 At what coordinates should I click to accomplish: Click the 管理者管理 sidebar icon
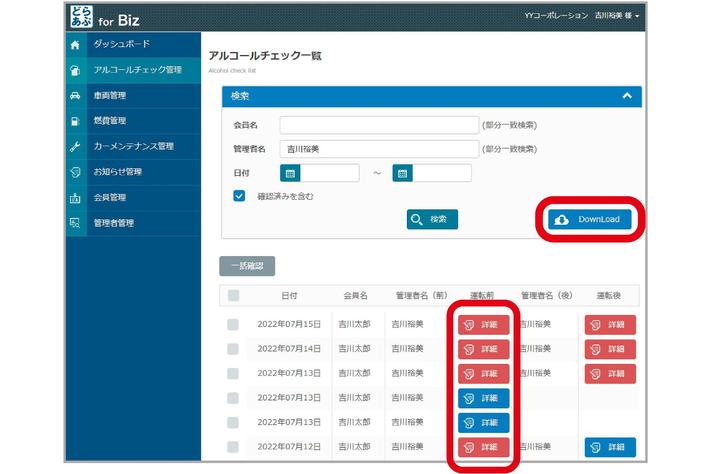click(75, 223)
